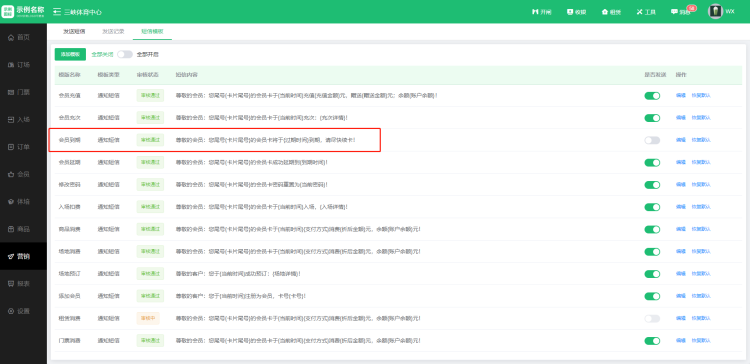Click 恢复默认 for the 修改密码 row
The width and height of the screenshot is (750, 364).
701,185
